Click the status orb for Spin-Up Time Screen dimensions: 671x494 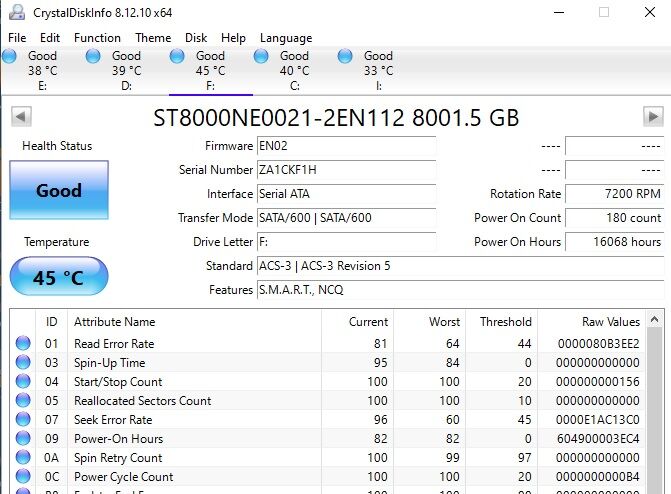click(x=23, y=362)
